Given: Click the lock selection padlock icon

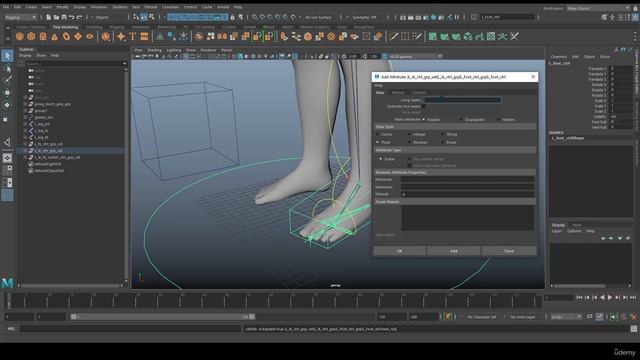Looking at the screenshot, I should tap(233, 17).
